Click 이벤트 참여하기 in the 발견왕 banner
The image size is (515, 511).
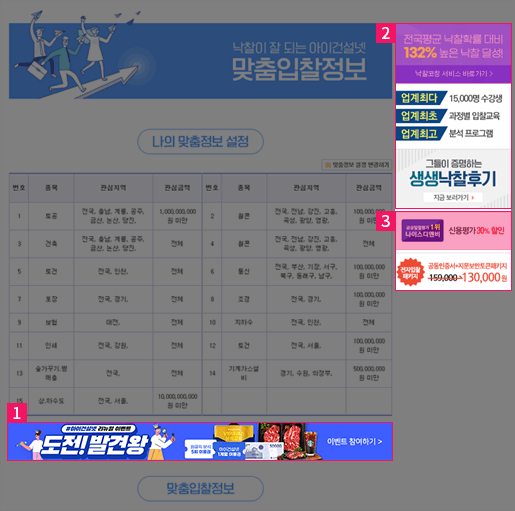tap(354, 442)
